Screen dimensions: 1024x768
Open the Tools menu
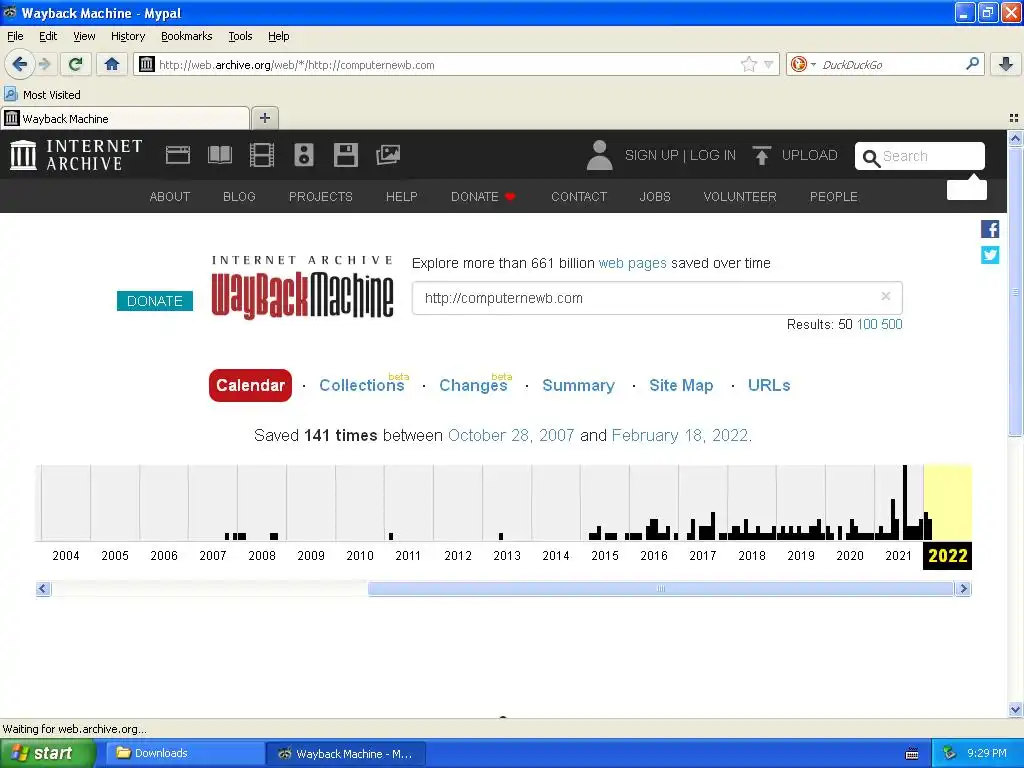click(x=240, y=36)
